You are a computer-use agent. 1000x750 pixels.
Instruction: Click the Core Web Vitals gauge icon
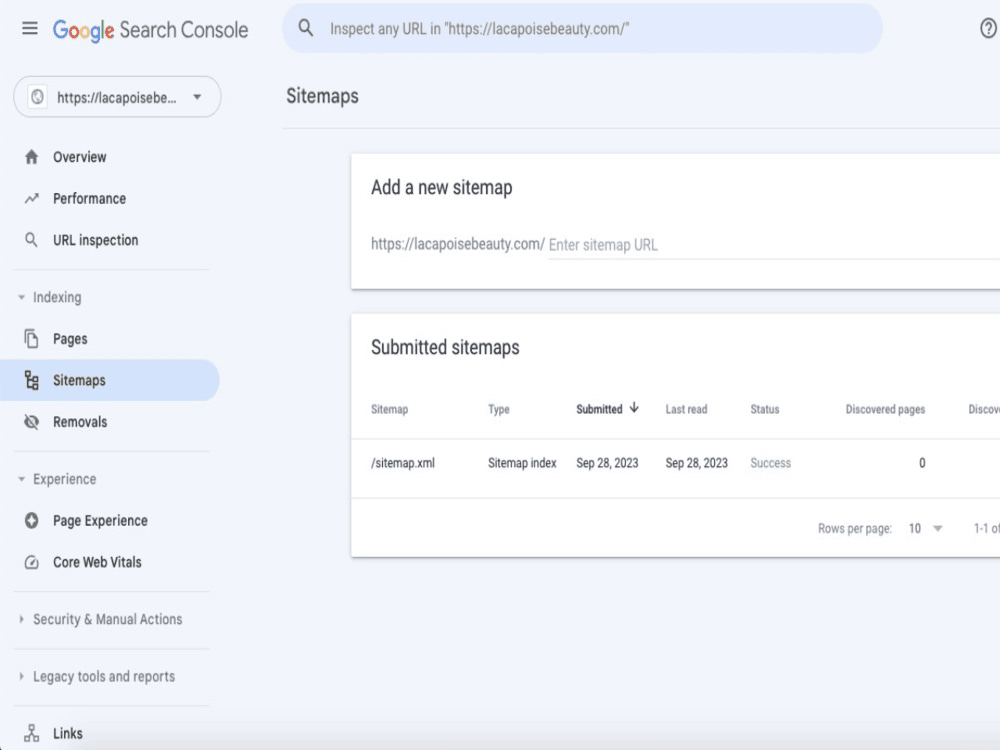31,562
